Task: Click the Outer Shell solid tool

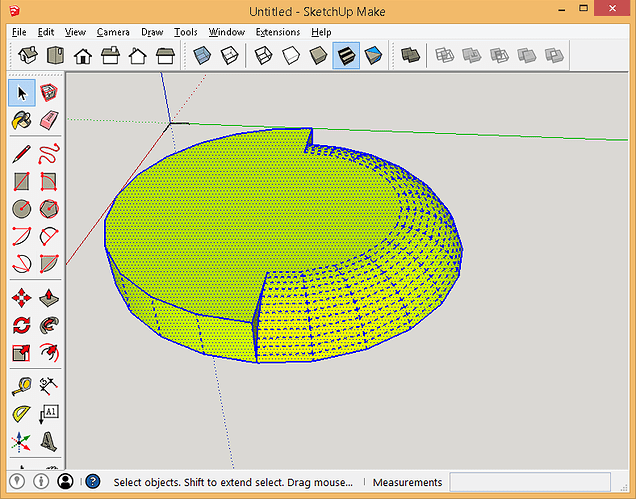Action: [410, 56]
